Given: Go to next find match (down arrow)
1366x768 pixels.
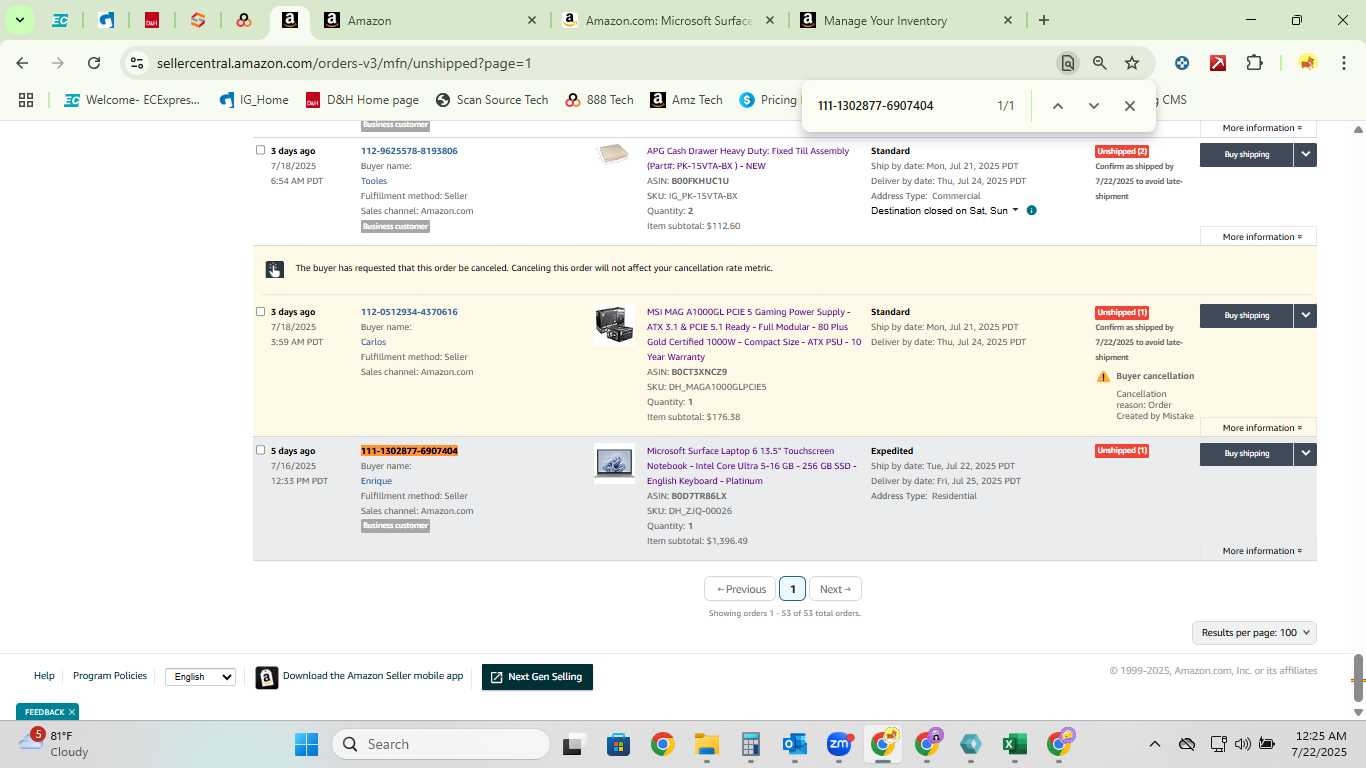Looking at the screenshot, I should tap(1094, 106).
